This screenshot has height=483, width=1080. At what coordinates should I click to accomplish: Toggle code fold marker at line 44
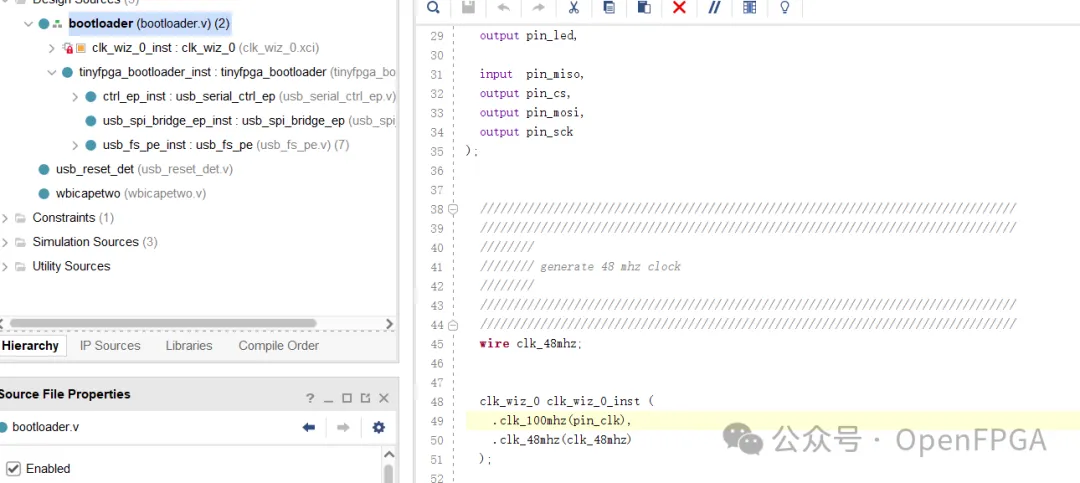[x=453, y=325]
